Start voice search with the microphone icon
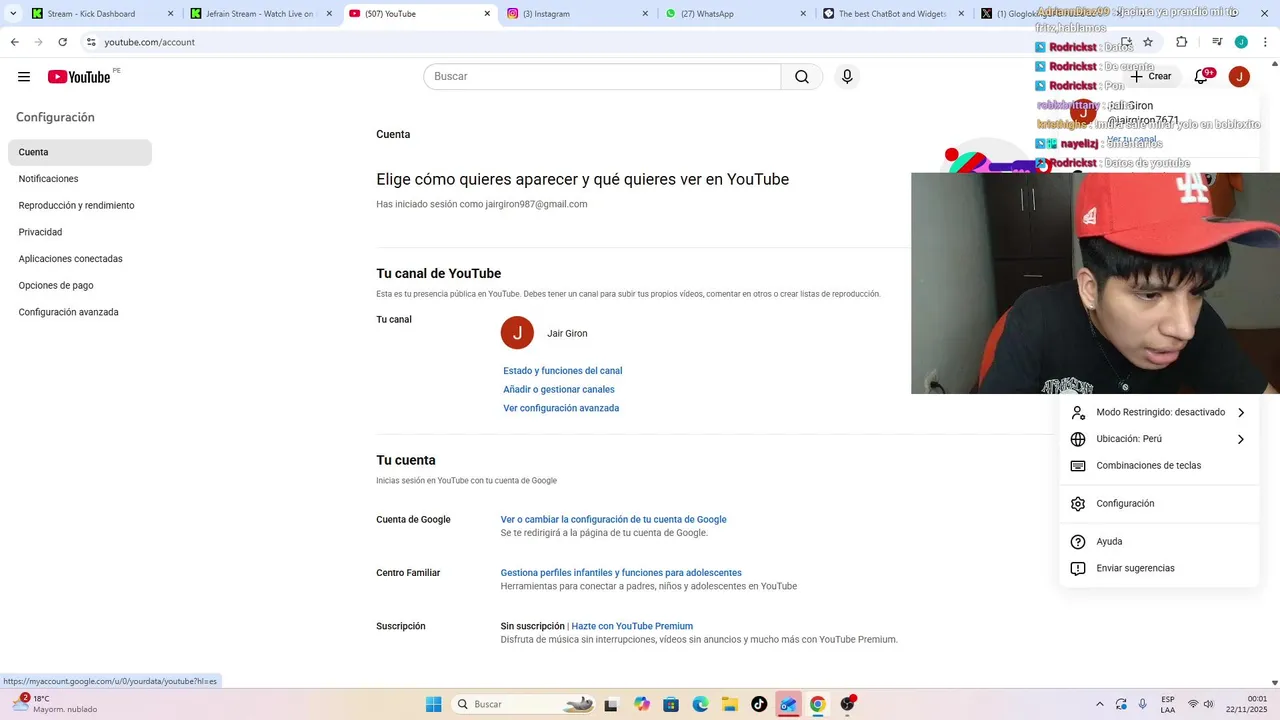Screen dimensions: 1280x720 point(847,77)
